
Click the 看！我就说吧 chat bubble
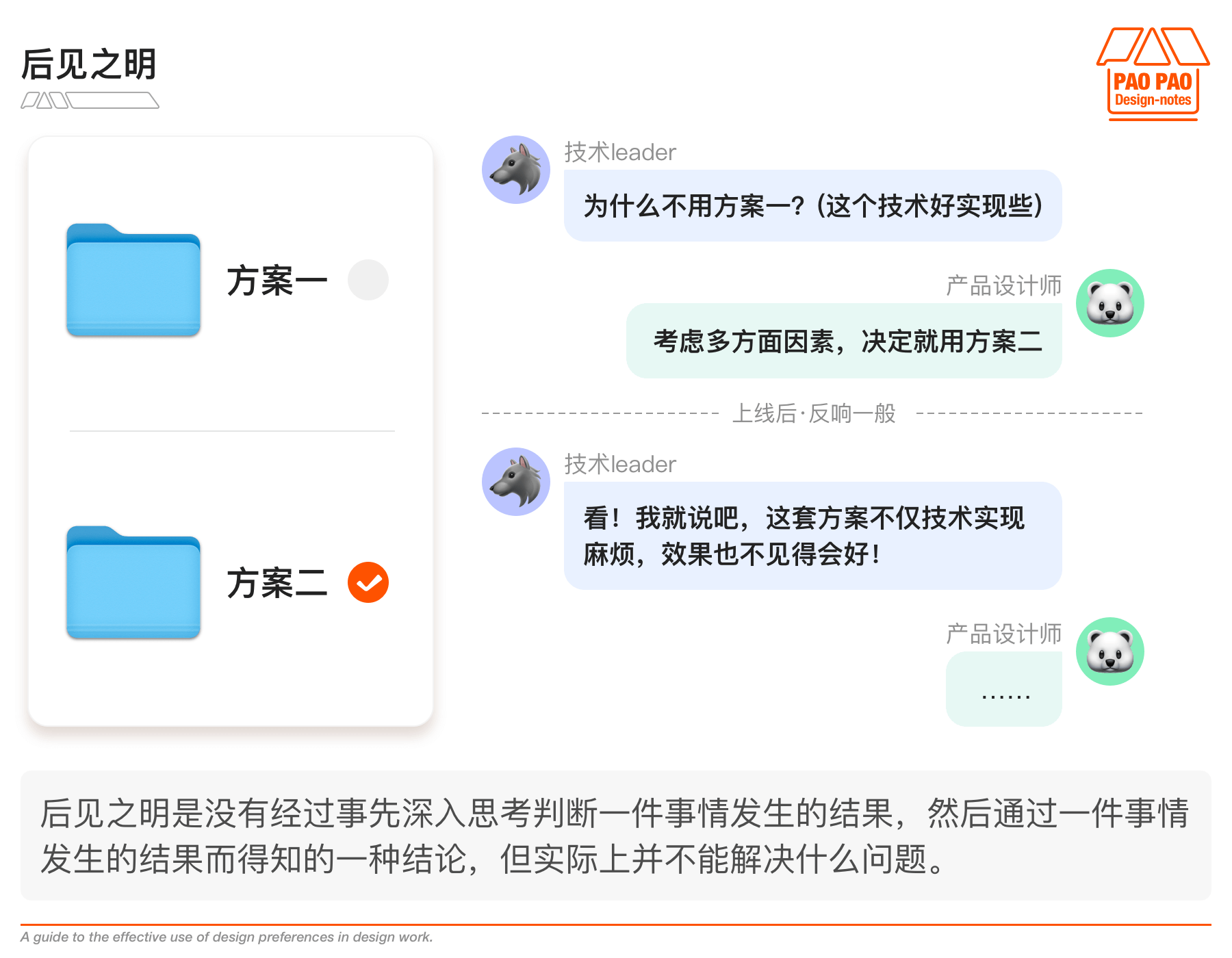click(812, 536)
